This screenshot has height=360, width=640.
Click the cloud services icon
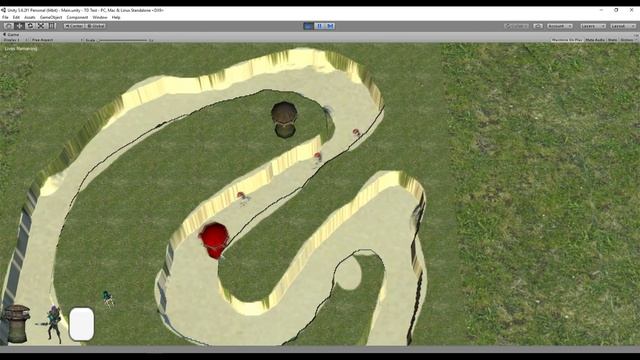[538, 26]
